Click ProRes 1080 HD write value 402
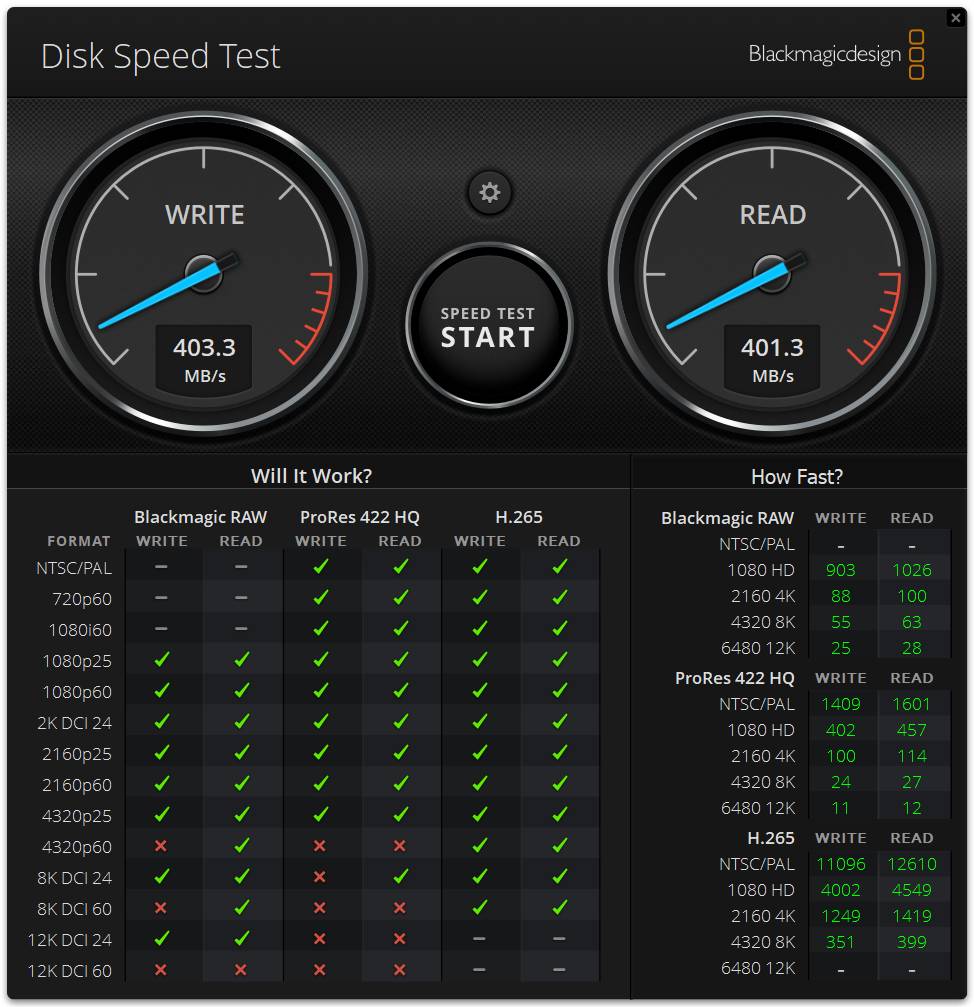This screenshot has height=1007, width=974. 840,730
